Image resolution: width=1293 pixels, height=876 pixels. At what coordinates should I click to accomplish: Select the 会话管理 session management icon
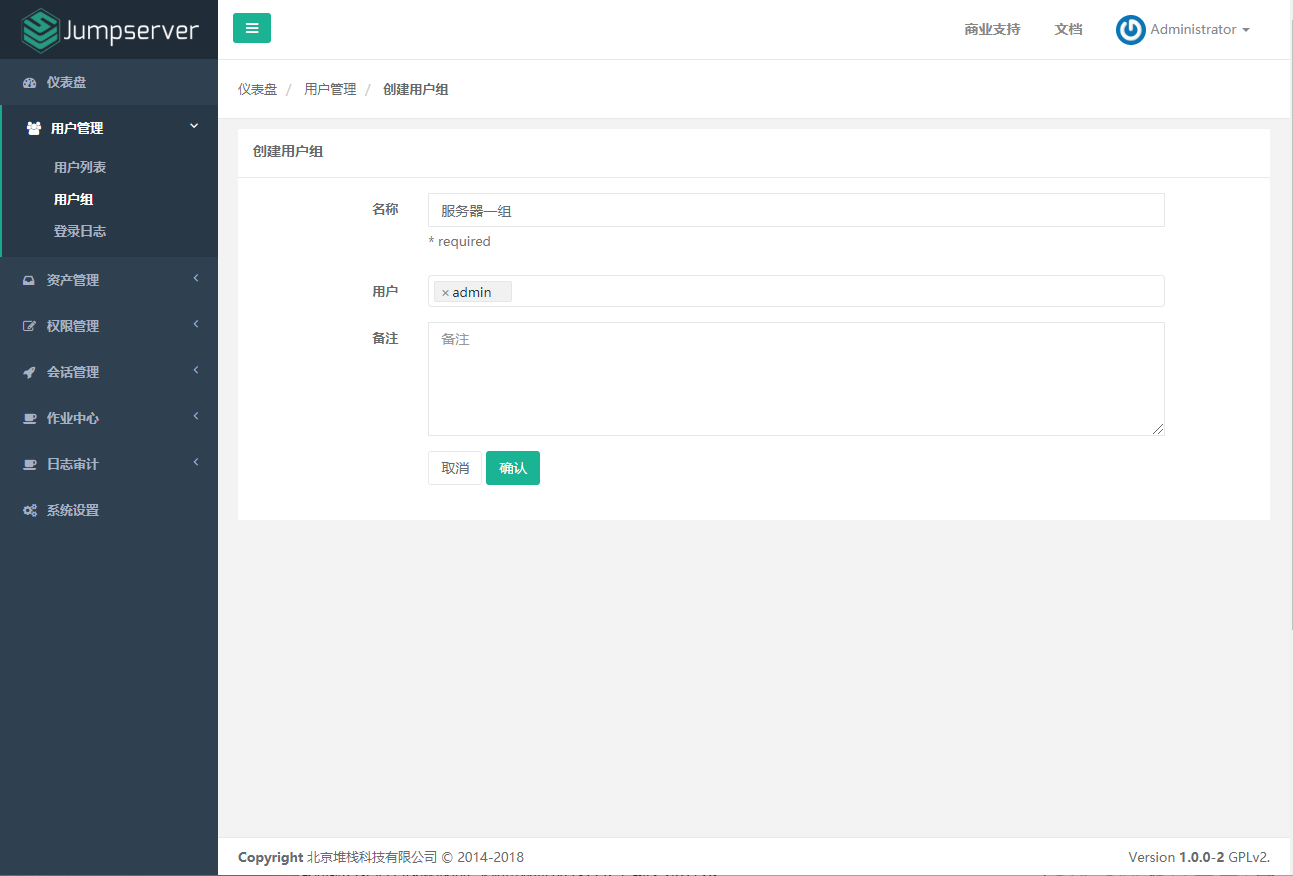pos(30,371)
